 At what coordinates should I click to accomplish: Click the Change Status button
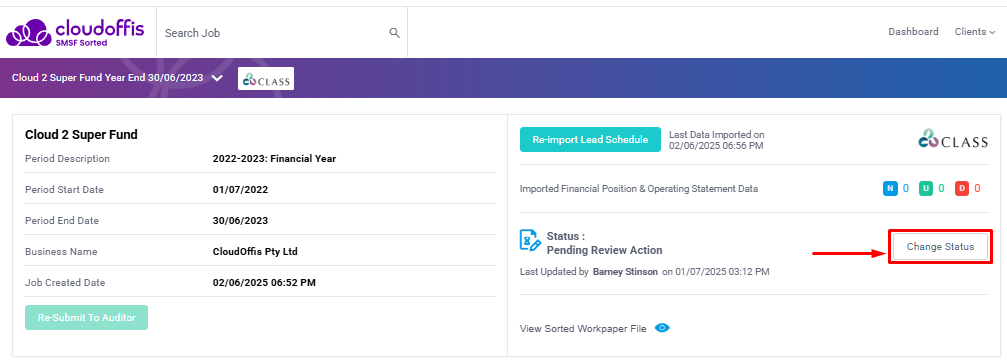[940, 247]
